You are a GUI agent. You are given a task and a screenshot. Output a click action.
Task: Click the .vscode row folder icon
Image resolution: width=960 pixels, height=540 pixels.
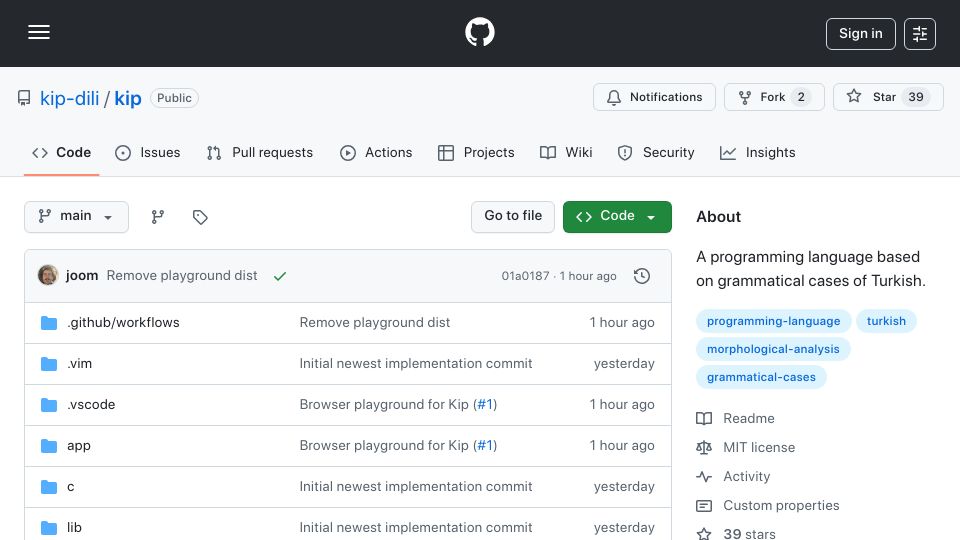click(x=49, y=405)
